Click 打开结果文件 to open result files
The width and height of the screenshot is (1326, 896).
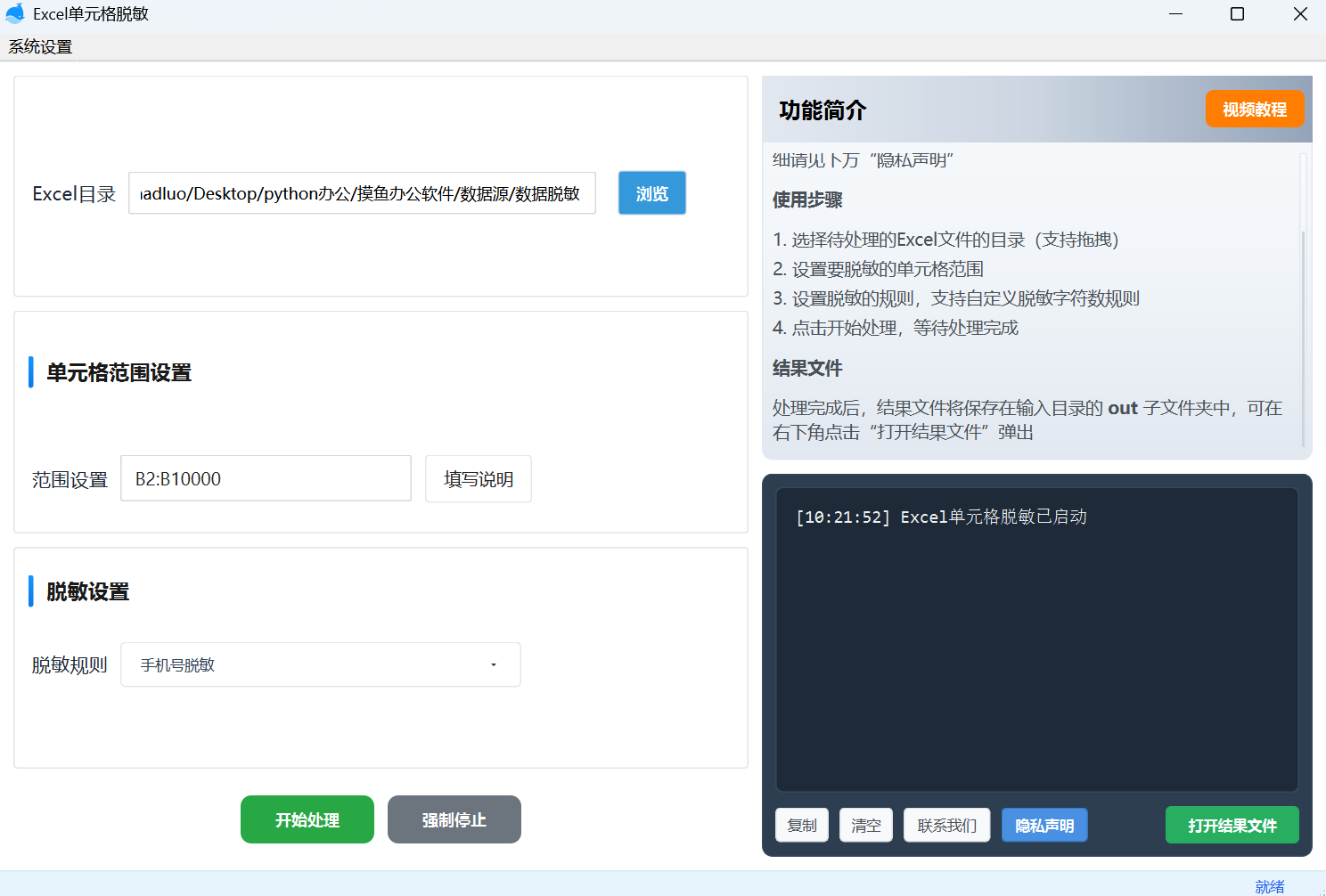pos(1232,825)
